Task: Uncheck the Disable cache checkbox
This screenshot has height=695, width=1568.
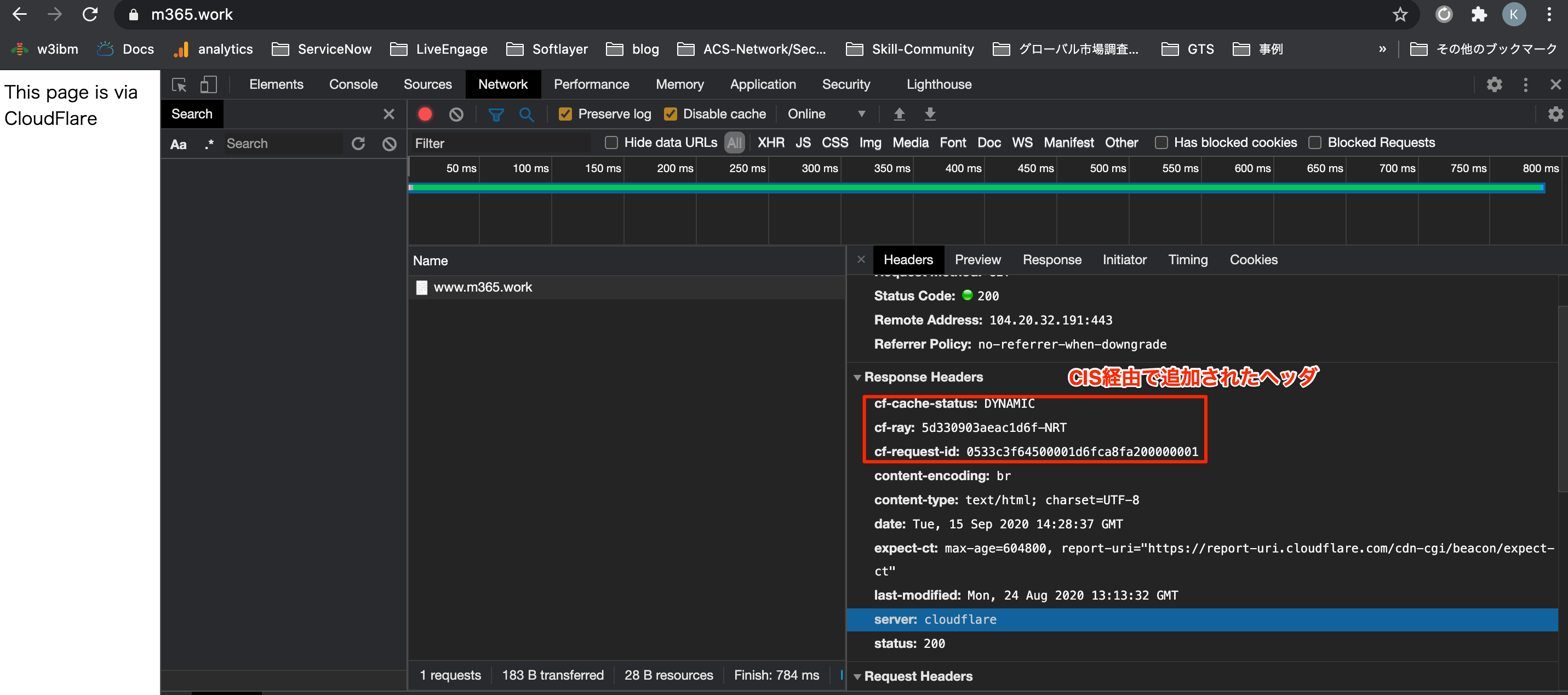Action: pyautogui.click(x=670, y=114)
